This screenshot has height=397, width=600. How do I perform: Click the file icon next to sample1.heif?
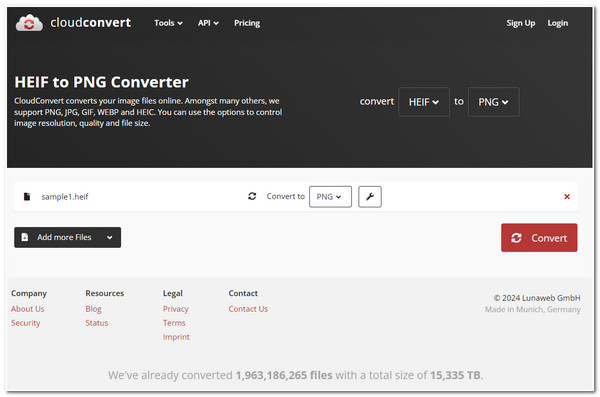[27, 196]
